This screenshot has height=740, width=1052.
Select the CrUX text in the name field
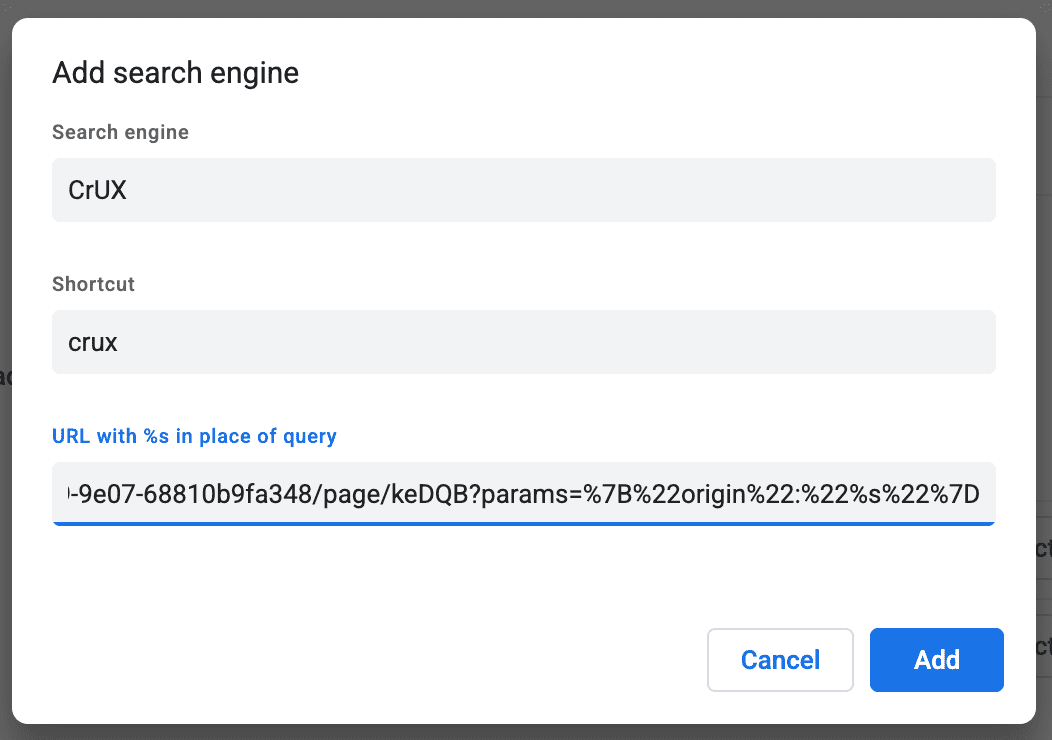[96, 190]
